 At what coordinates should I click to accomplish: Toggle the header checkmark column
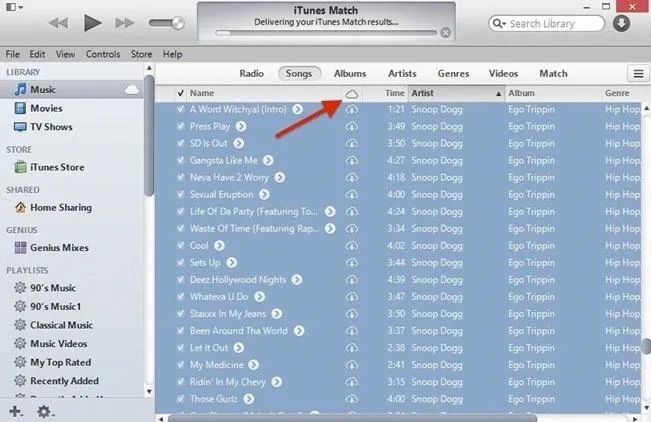tap(181, 93)
